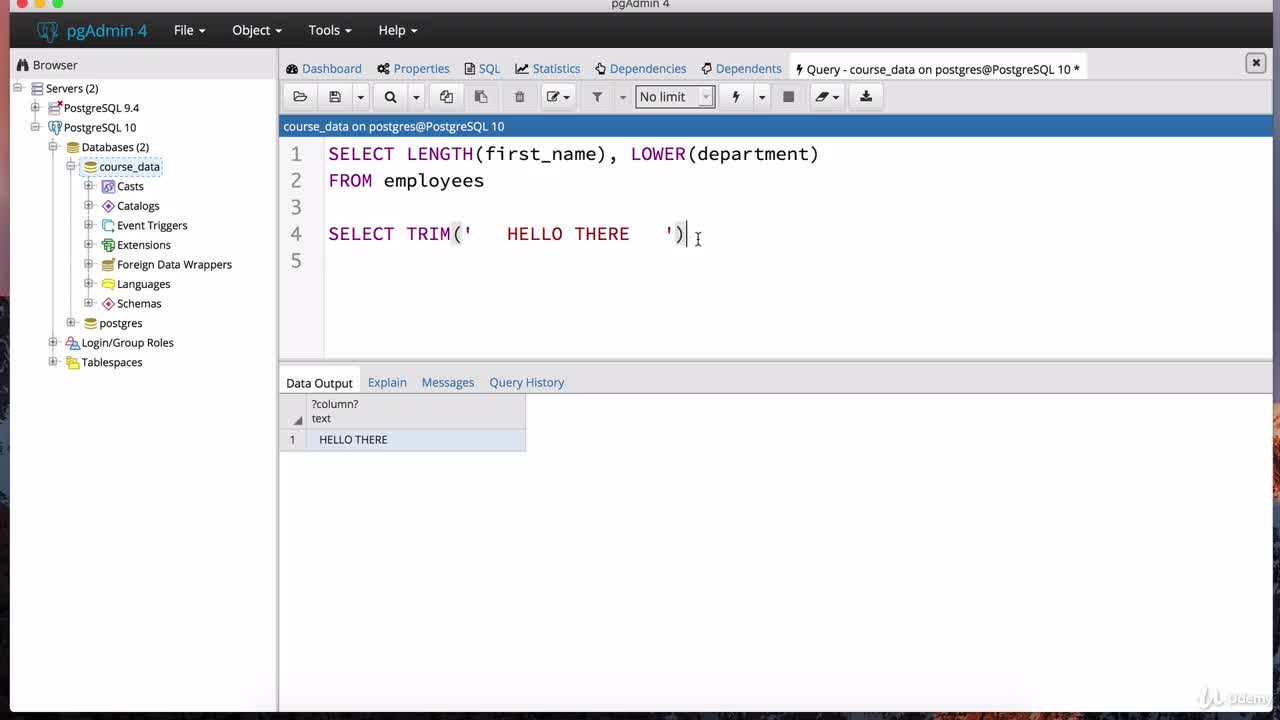Select the HELLO THERE result cell
This screenshot has width=1280, height=720.
click(415, 440)
